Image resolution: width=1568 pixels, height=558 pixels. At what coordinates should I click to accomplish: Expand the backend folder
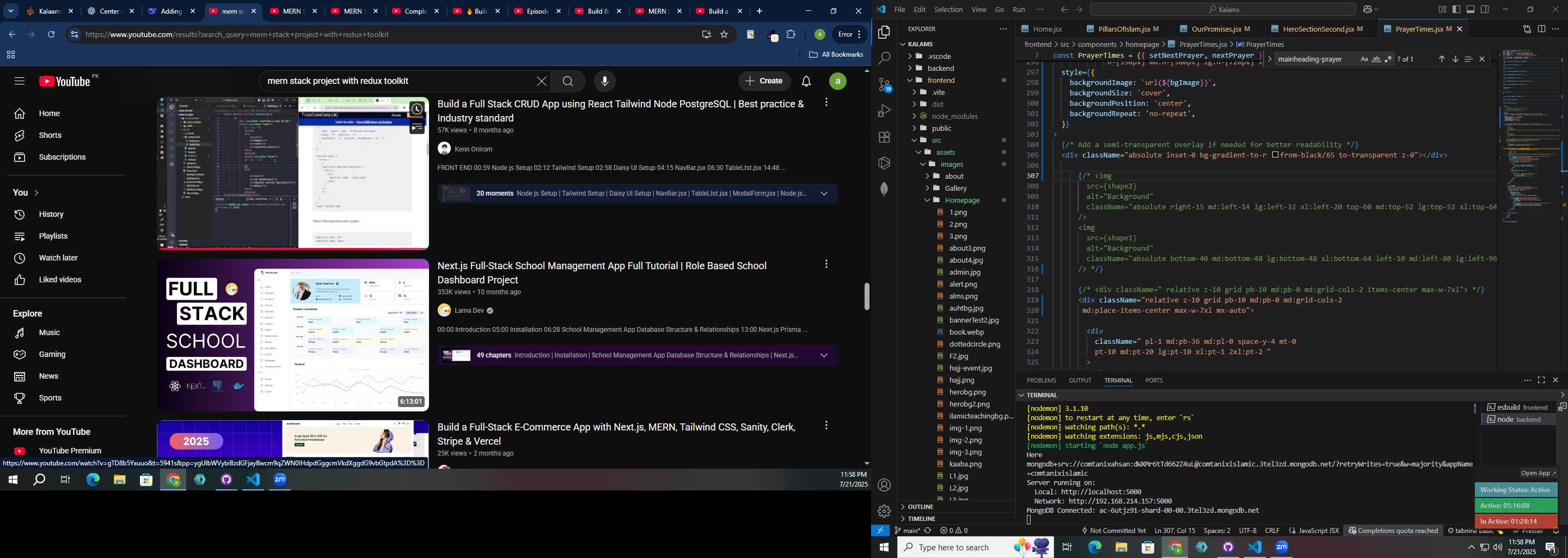coord(941,68)
